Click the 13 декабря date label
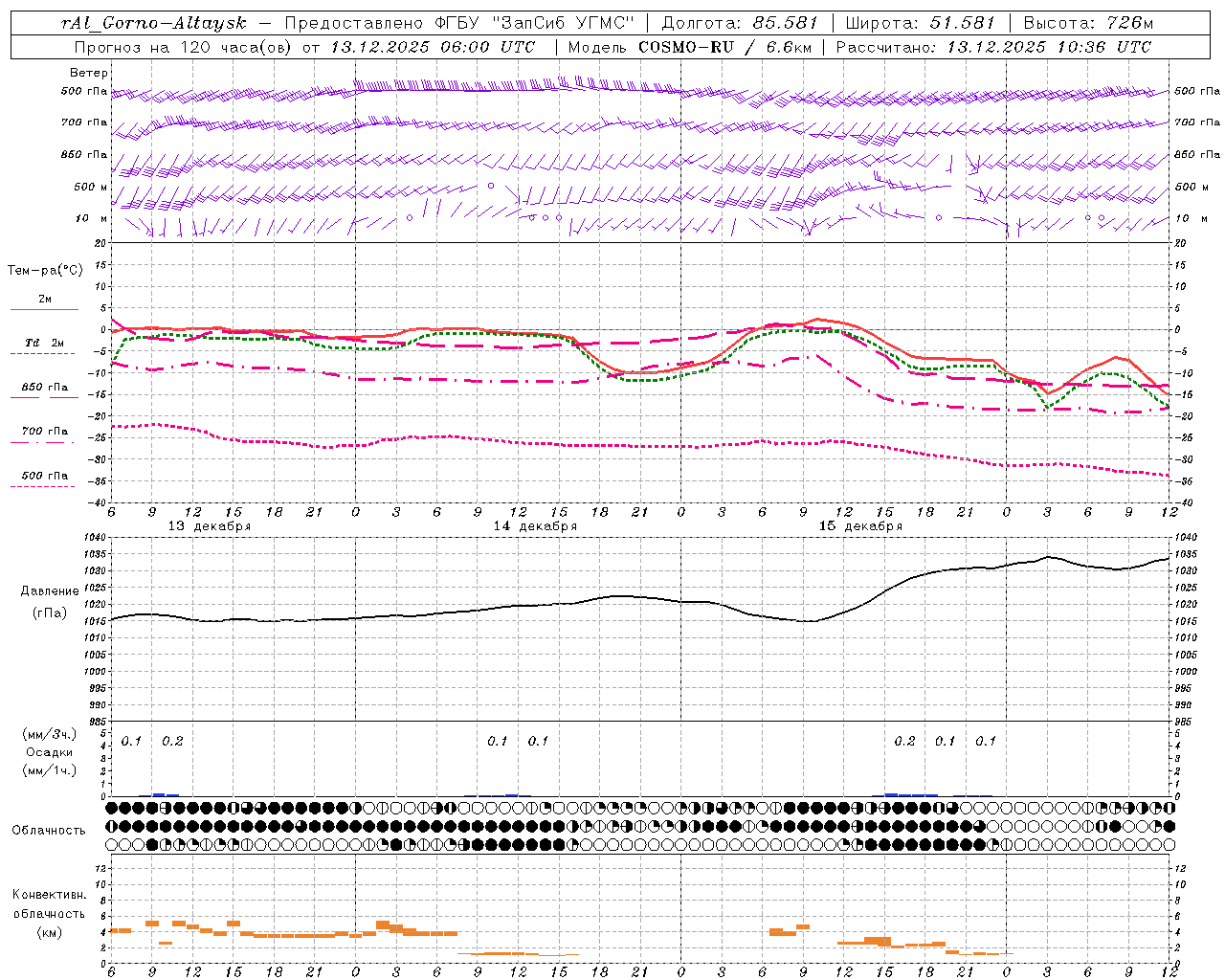 click(210, 526)
